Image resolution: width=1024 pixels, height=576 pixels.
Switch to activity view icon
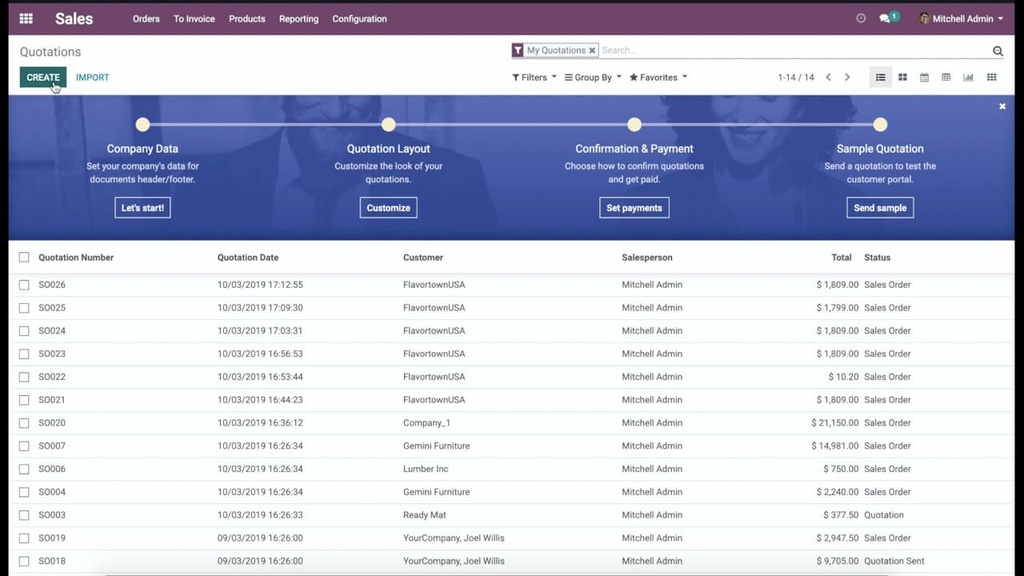[x=991, y=77]
